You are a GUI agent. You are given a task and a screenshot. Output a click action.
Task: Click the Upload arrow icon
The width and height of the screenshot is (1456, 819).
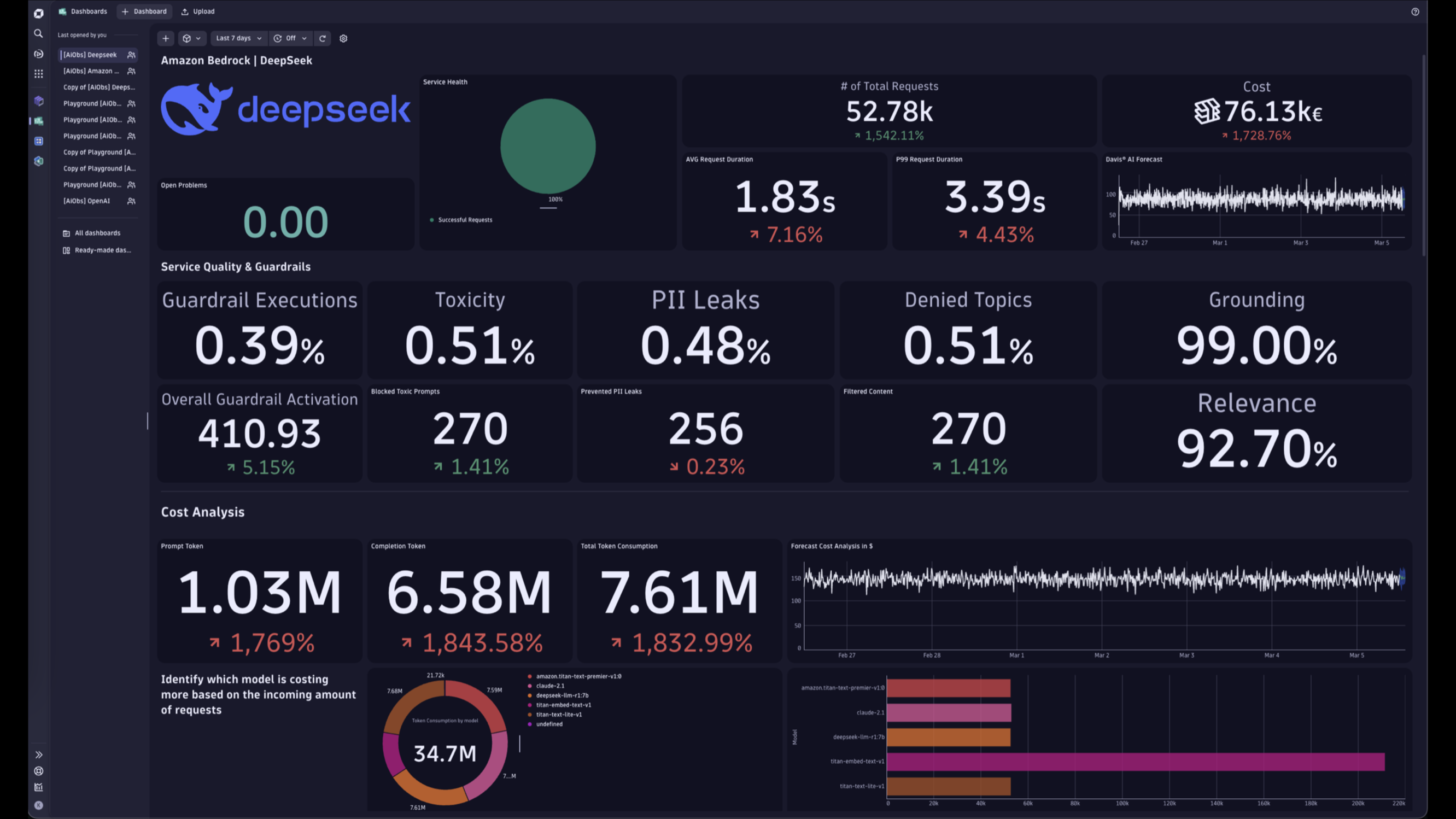tap(185, 11)
